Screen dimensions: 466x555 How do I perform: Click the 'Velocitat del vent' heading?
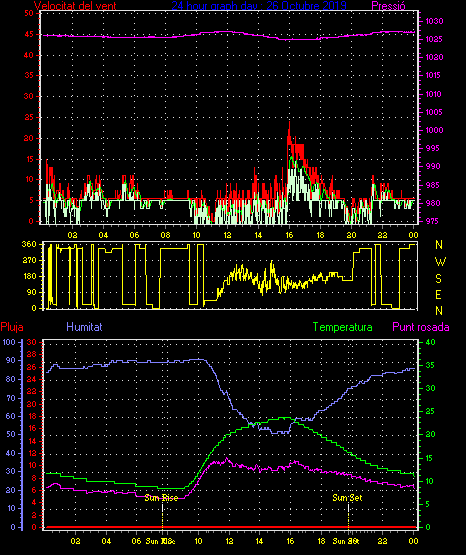75,6
